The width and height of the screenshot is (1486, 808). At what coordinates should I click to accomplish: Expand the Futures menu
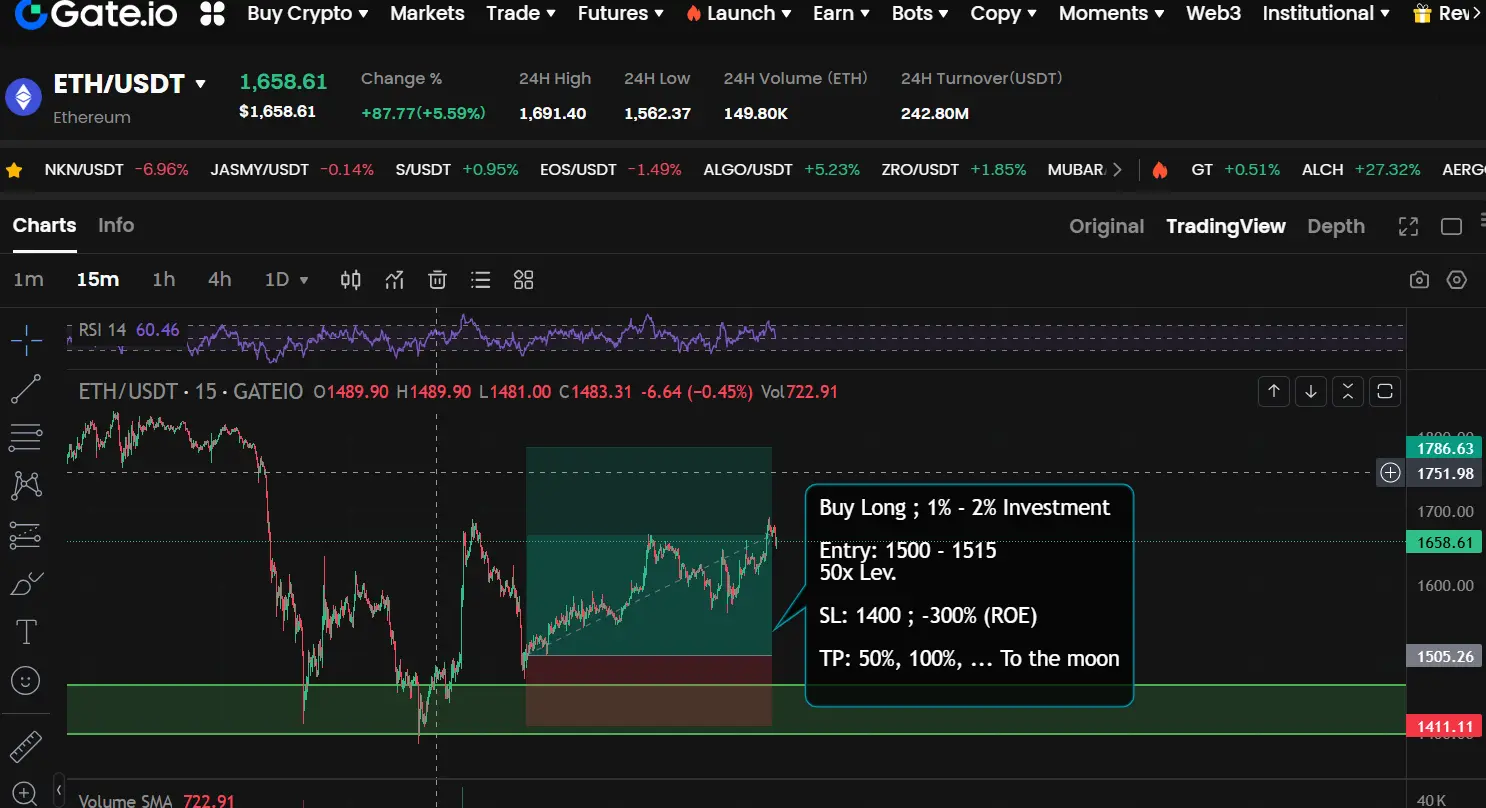coord(621,13)
